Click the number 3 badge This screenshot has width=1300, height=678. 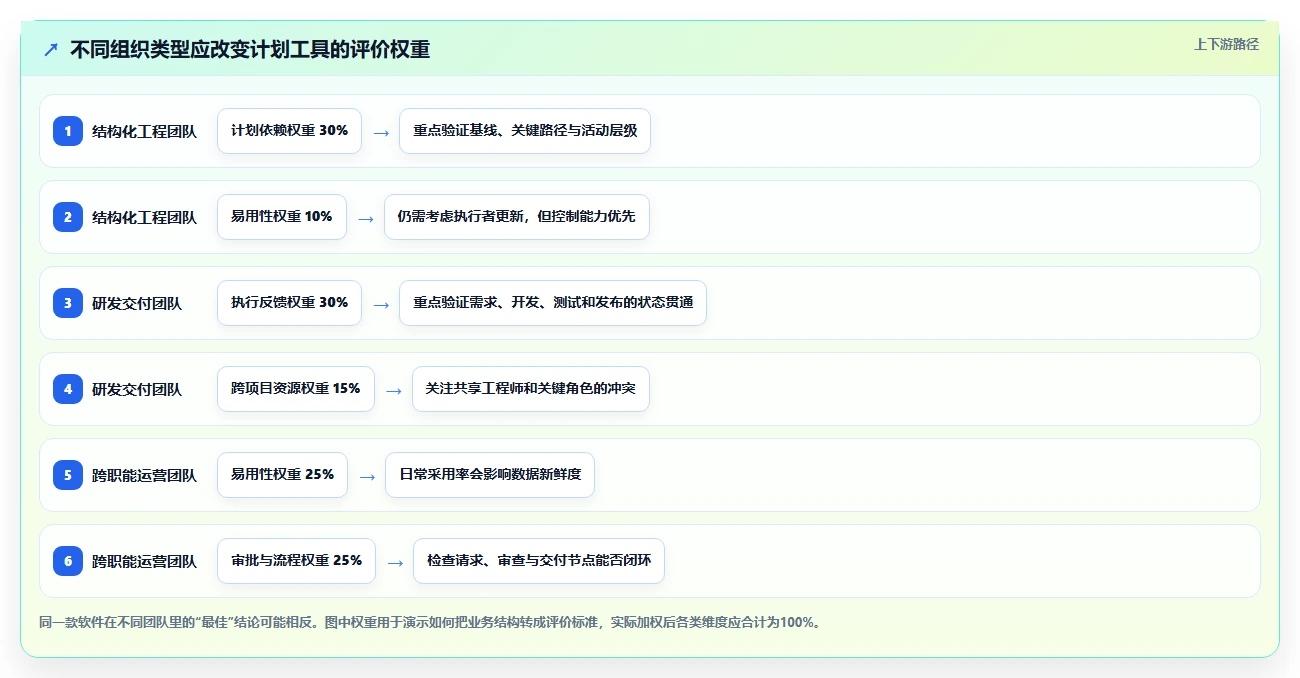coord(68,303)
